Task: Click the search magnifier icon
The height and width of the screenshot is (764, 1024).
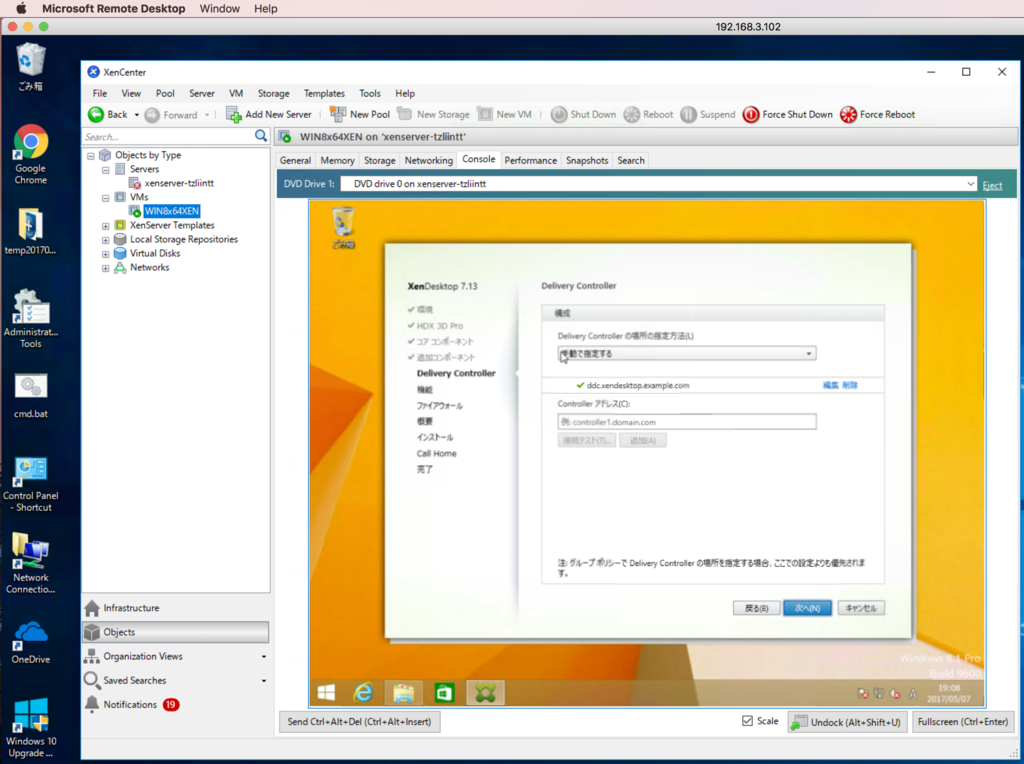Action: point(261,136)
